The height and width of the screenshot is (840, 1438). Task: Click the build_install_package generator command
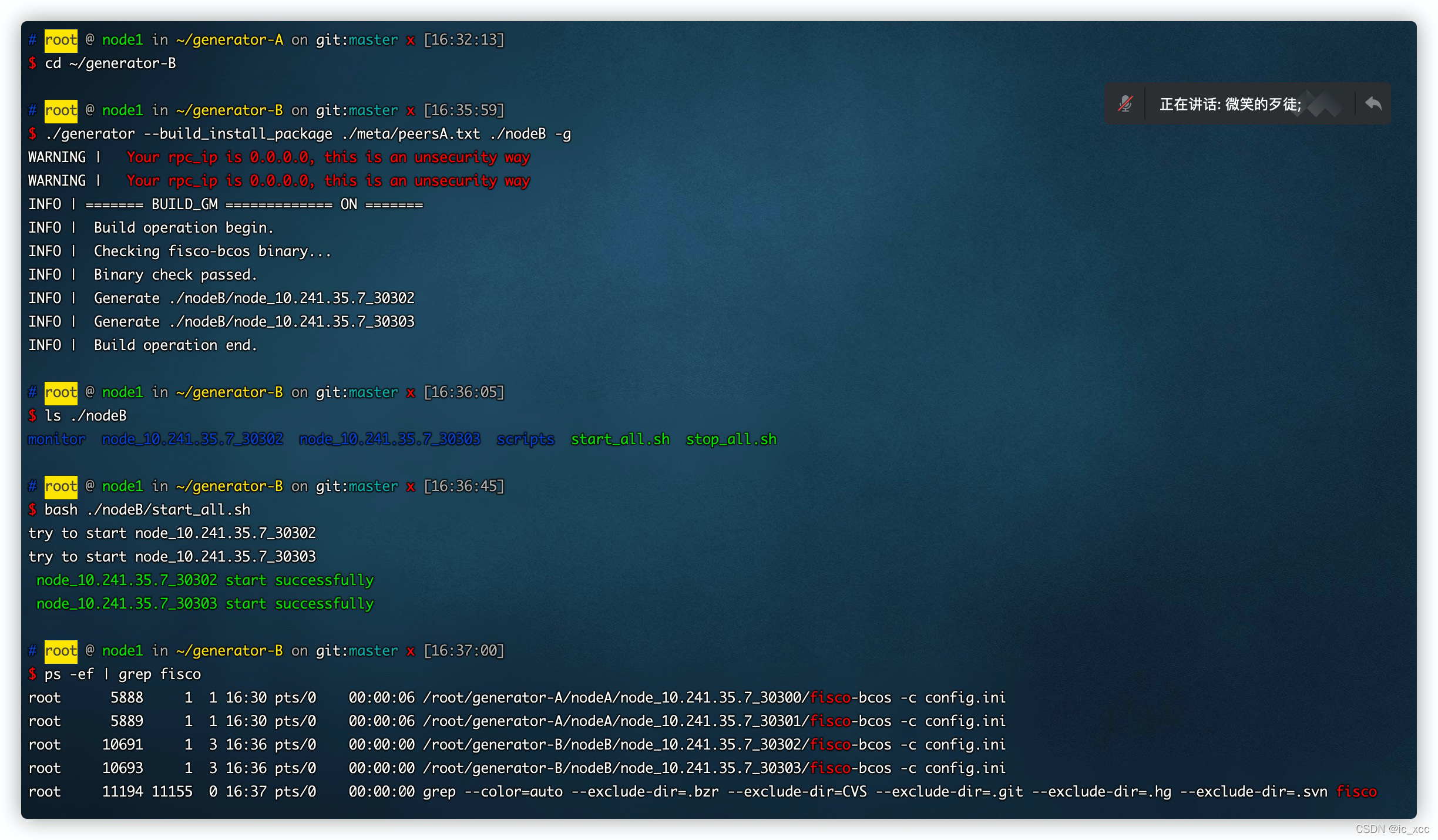pos(308,134)
